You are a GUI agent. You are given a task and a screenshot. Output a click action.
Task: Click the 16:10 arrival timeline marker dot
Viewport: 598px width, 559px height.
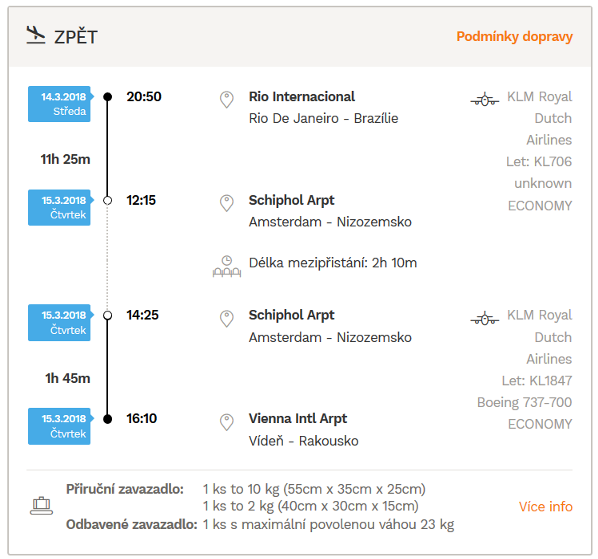108,419
